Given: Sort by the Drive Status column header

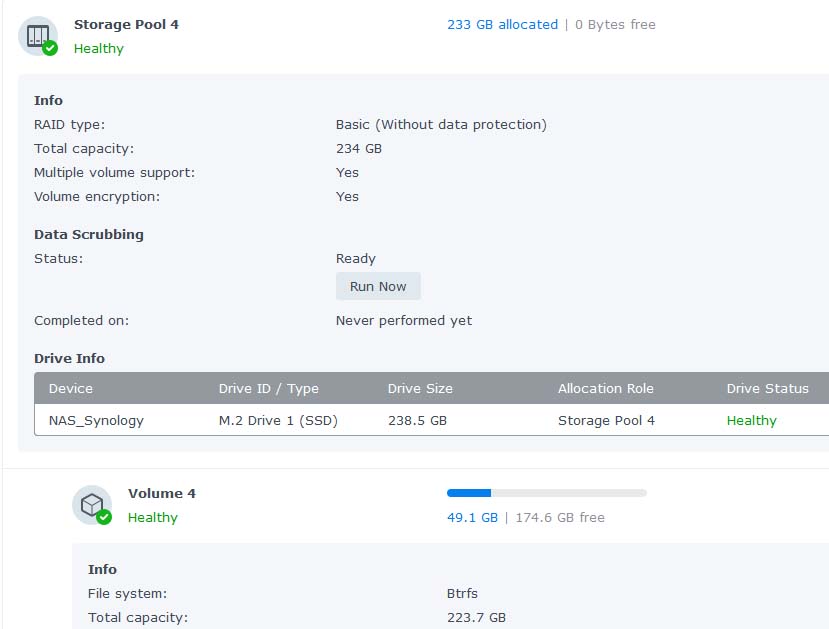Looking at the screenshot, I should point(767,388).
